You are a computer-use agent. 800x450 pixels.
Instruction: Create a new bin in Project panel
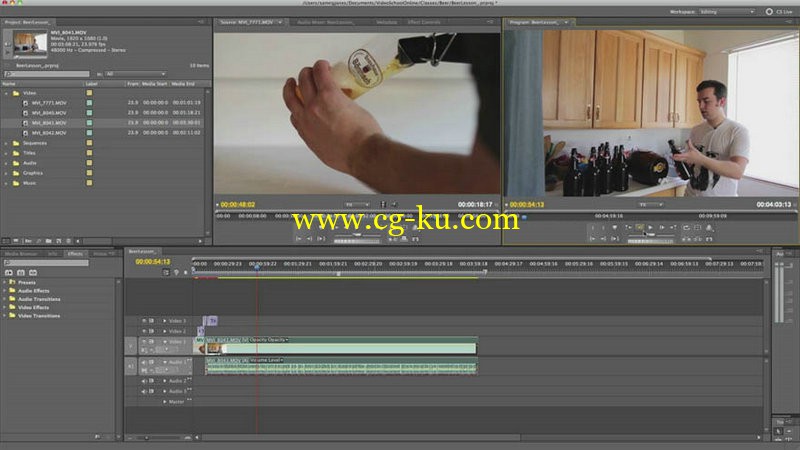[x=48, y=240]
